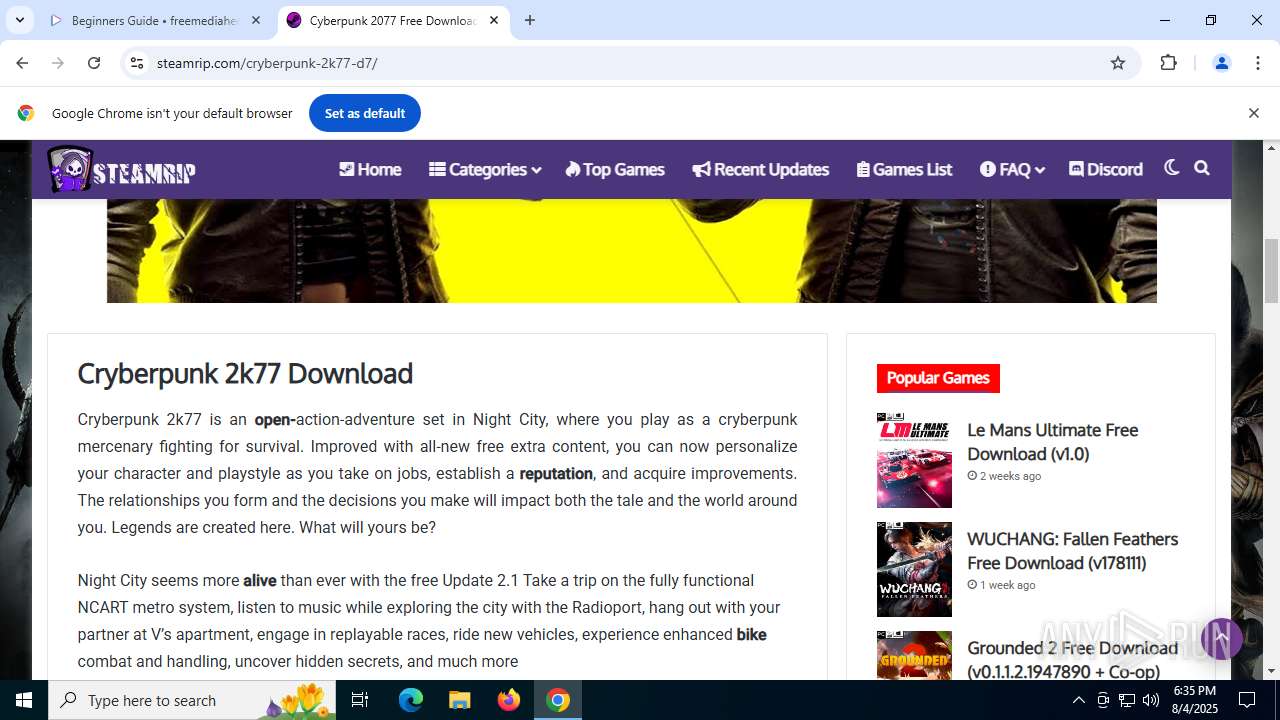Image resolution: width=1280 pixels, height=720 pixels.
Task: Click the taskbar search box
Action: point(192,700)
